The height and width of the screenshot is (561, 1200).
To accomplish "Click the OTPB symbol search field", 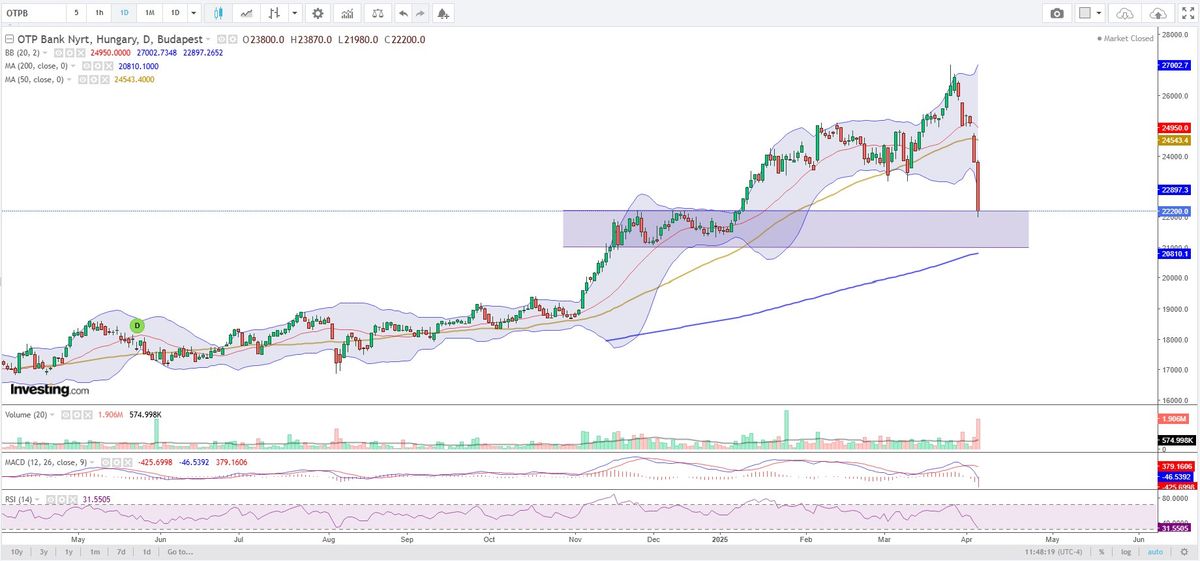I will (35, 13).
